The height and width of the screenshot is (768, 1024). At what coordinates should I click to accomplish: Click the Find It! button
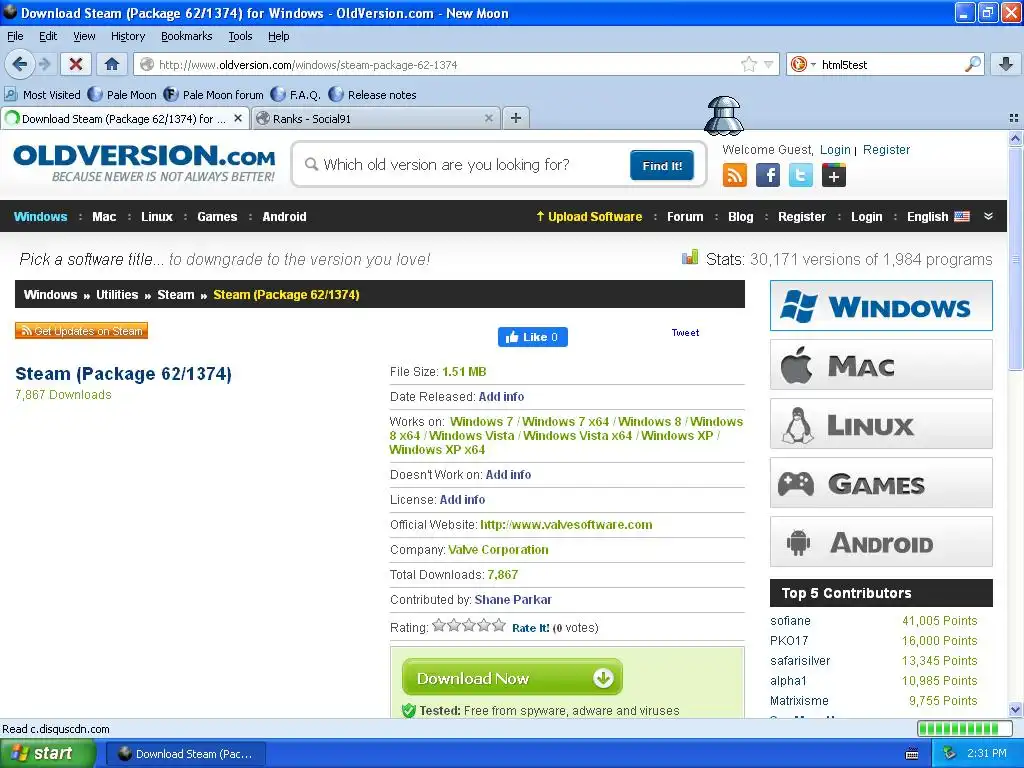click(662, 165)
